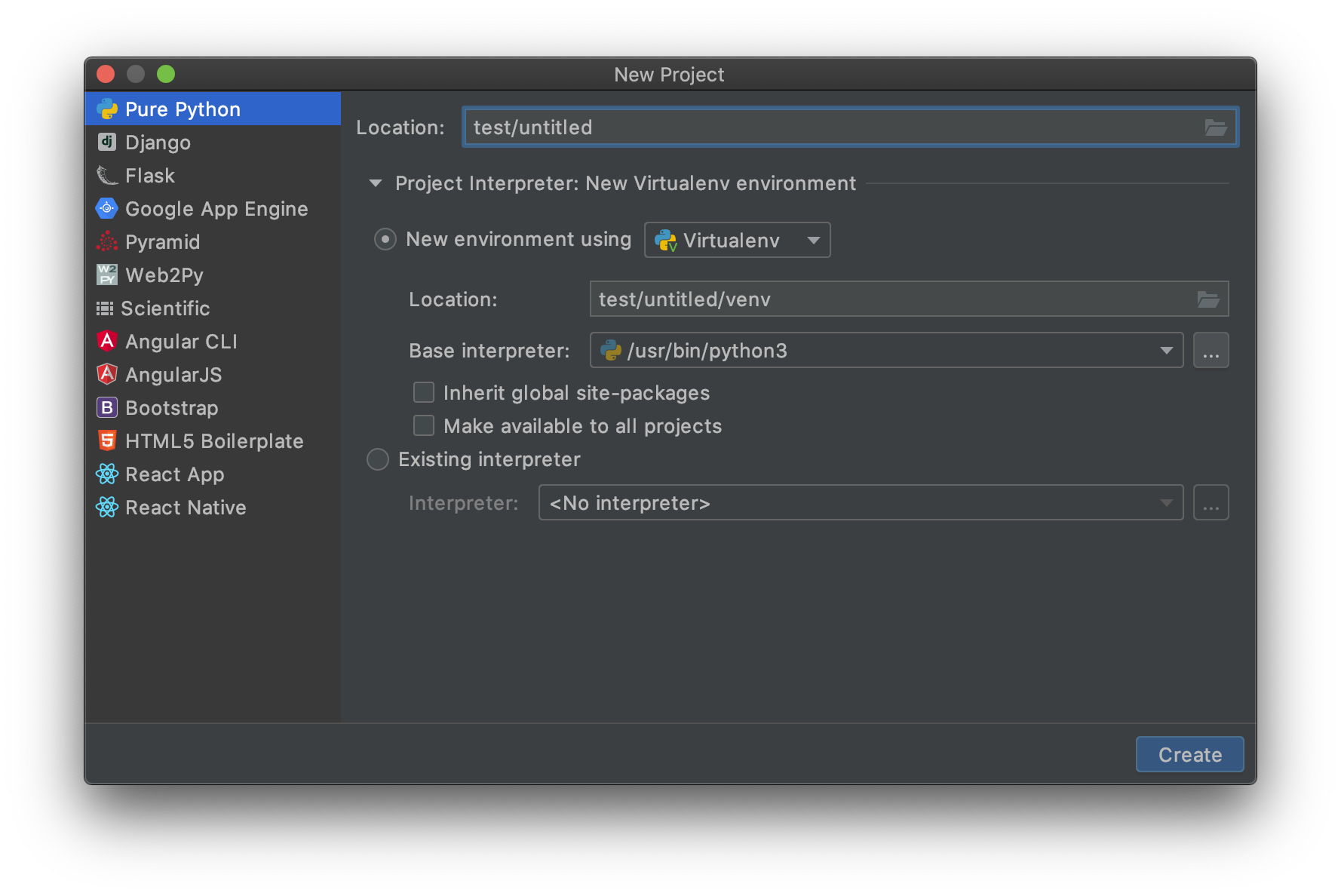Select Existing interpreter radio button
This screenshot has height=896, width=1341.
tap(378, 459)
